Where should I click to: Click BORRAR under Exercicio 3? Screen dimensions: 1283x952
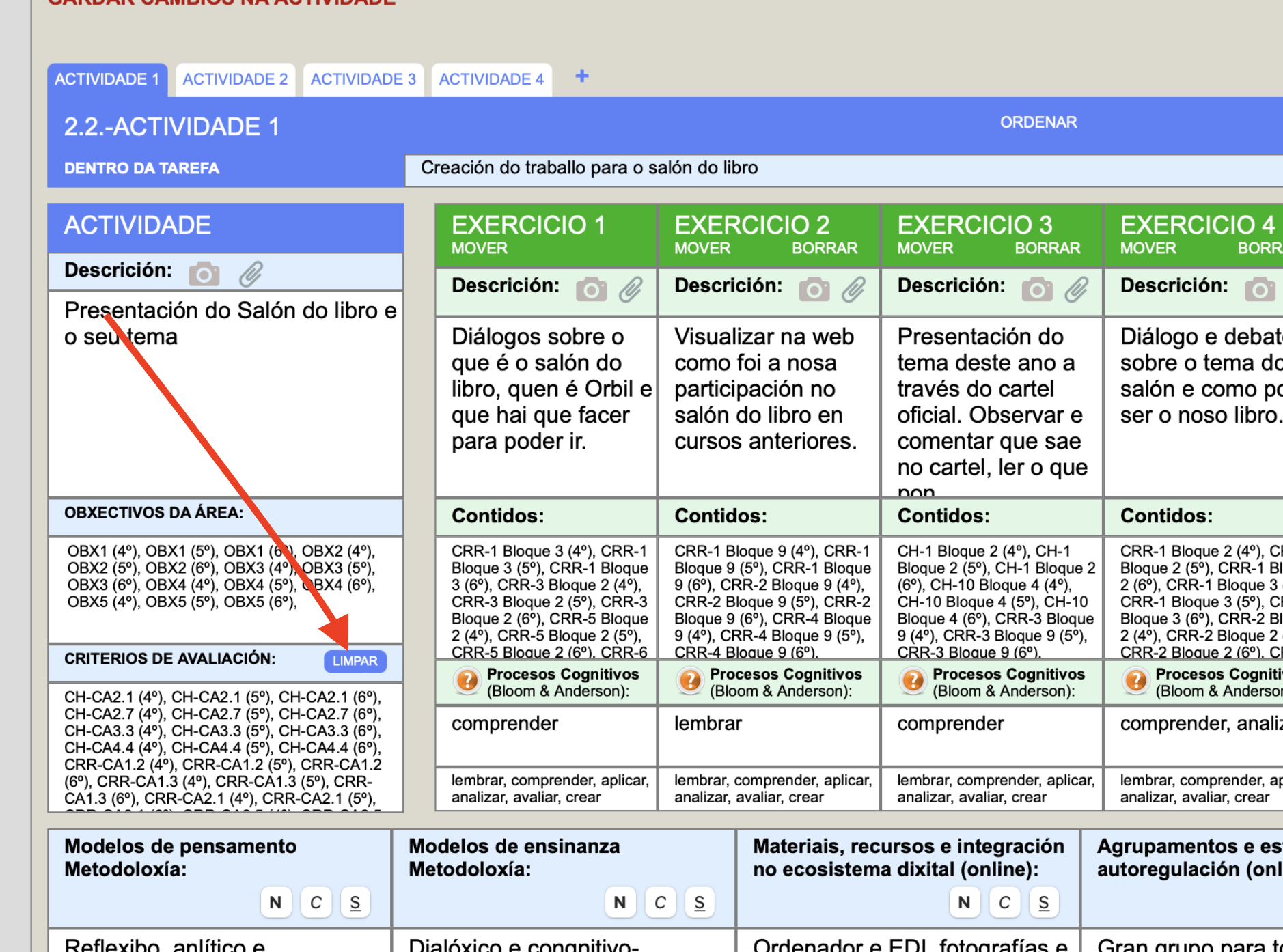[x=1047, y=249]
